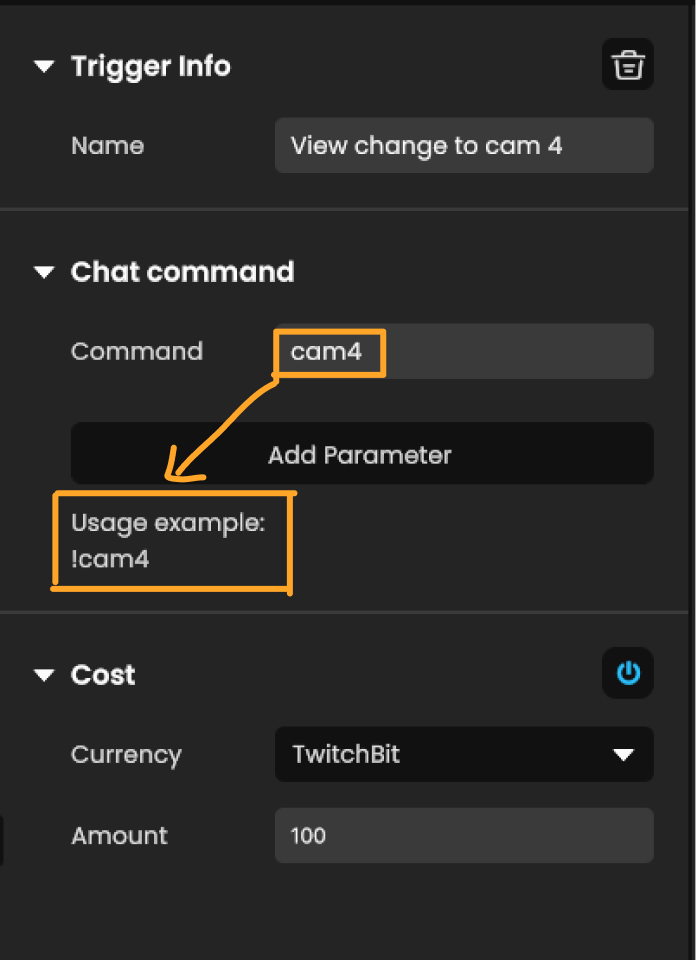Screen dimensions: 696x960
Task: Click the Command label
Action: 137,351
